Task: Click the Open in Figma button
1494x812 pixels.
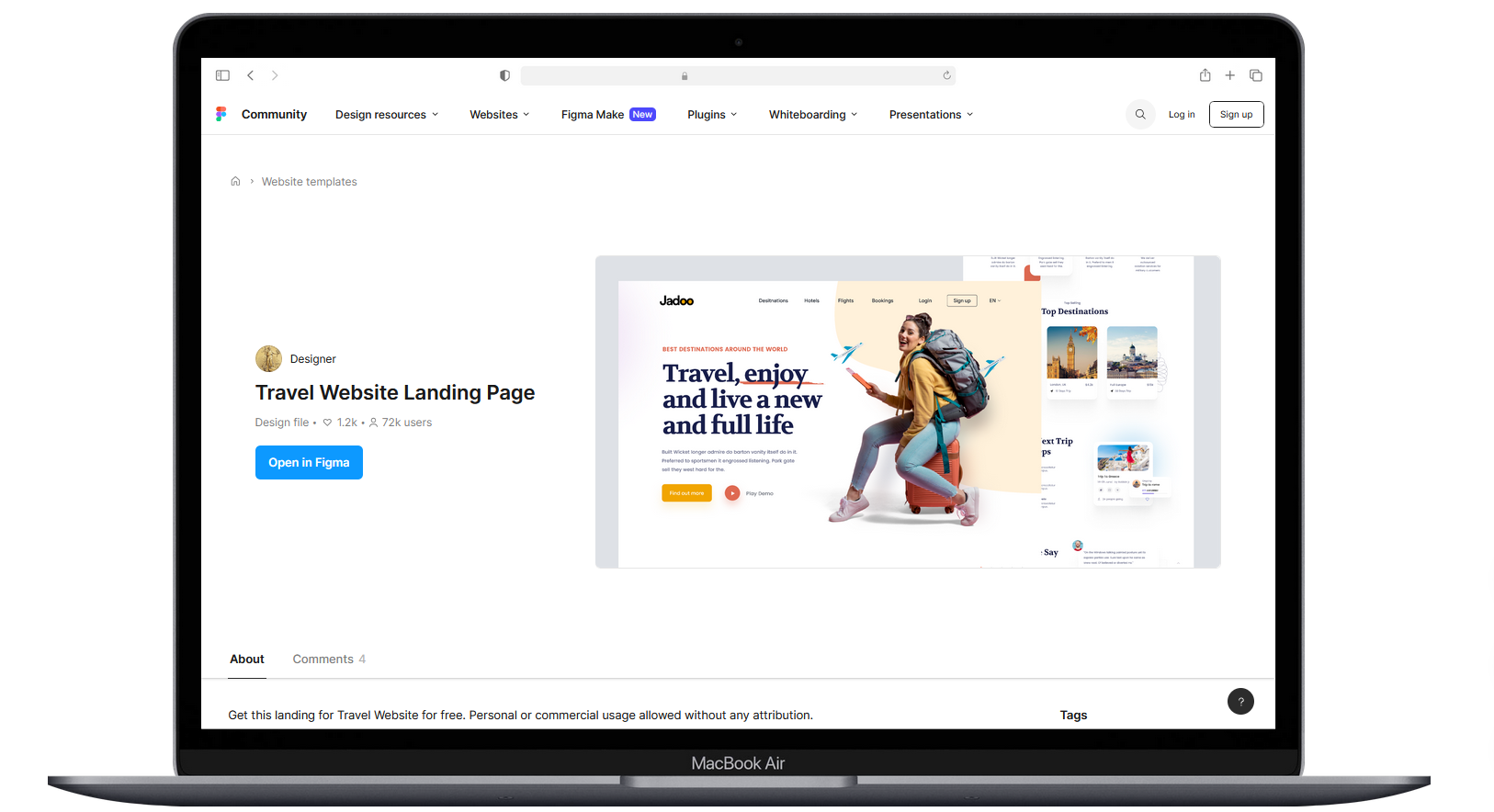Action: coord(309,463)
